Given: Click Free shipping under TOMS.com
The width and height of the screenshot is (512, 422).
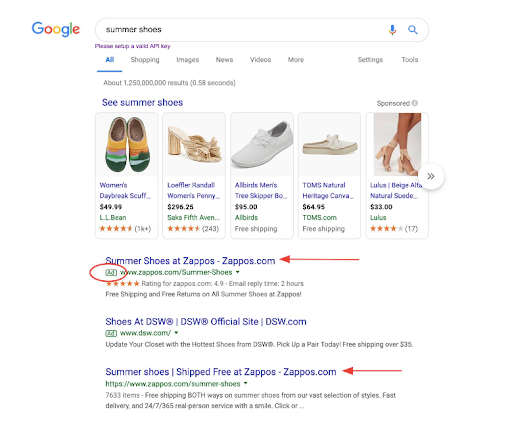Looking at the screenshot, I should [324, 229].
